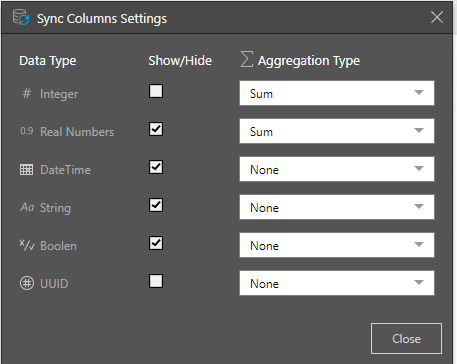The image size is (457, 364).
Task: Expand the Real Numbers aggregation dropdown
Action: pos(337,131)
